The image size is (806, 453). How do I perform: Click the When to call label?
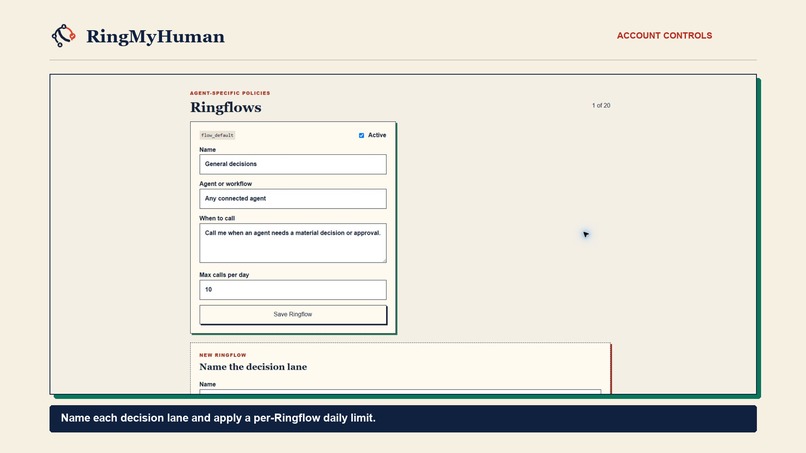217,218
